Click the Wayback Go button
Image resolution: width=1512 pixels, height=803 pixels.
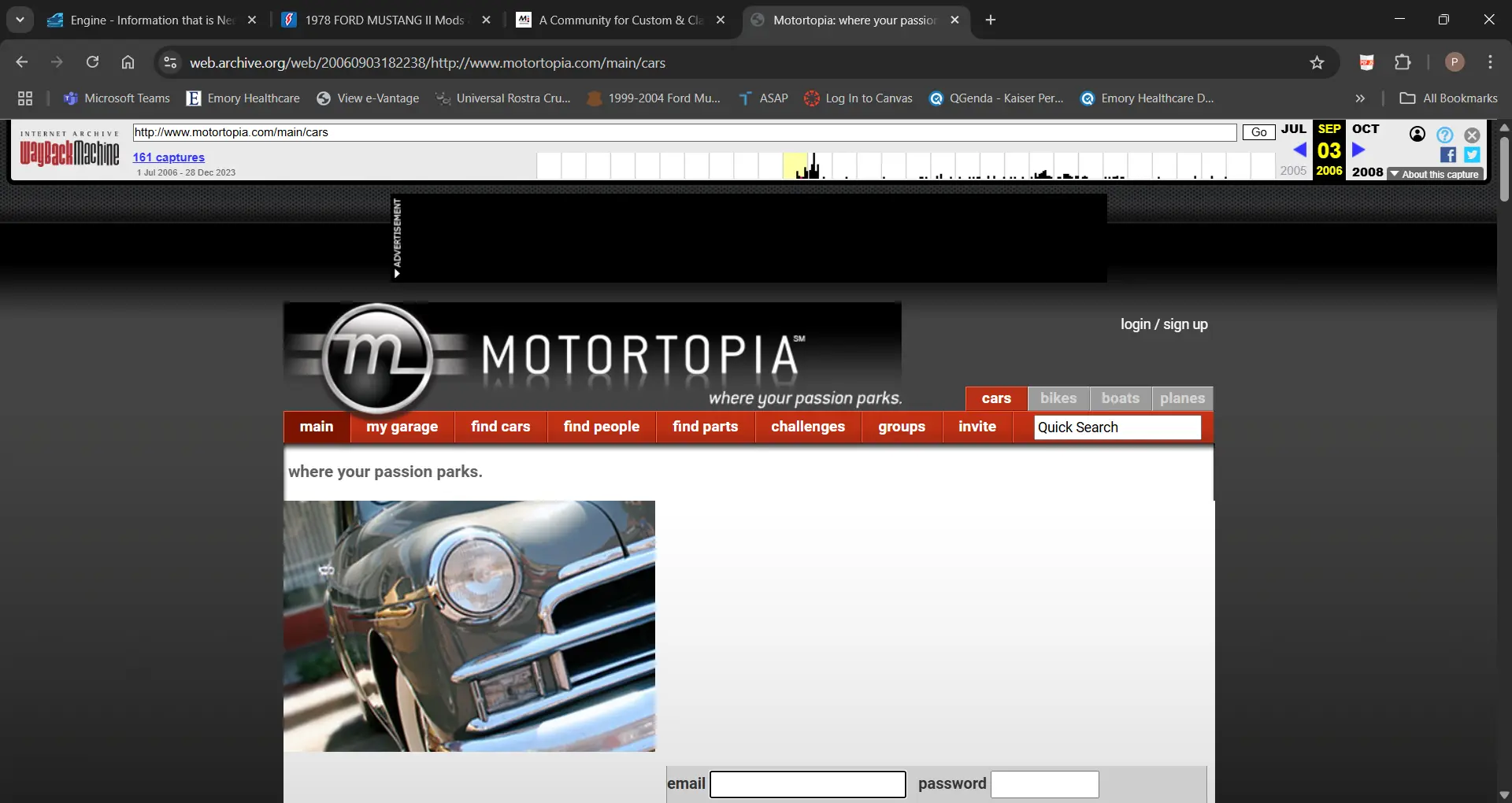[x=1258, y=132]
